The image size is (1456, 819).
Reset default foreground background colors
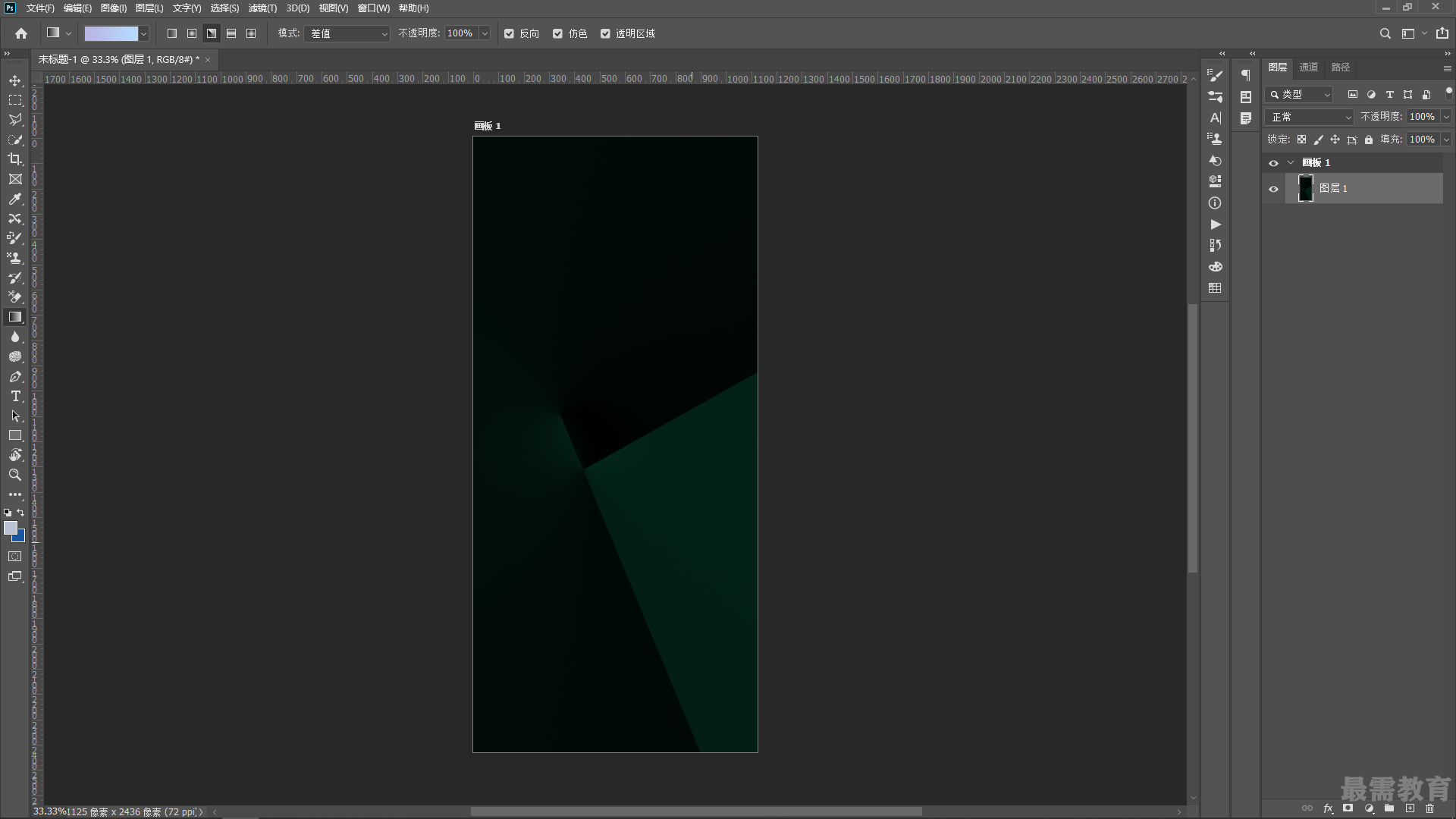[x=8, y=513]
